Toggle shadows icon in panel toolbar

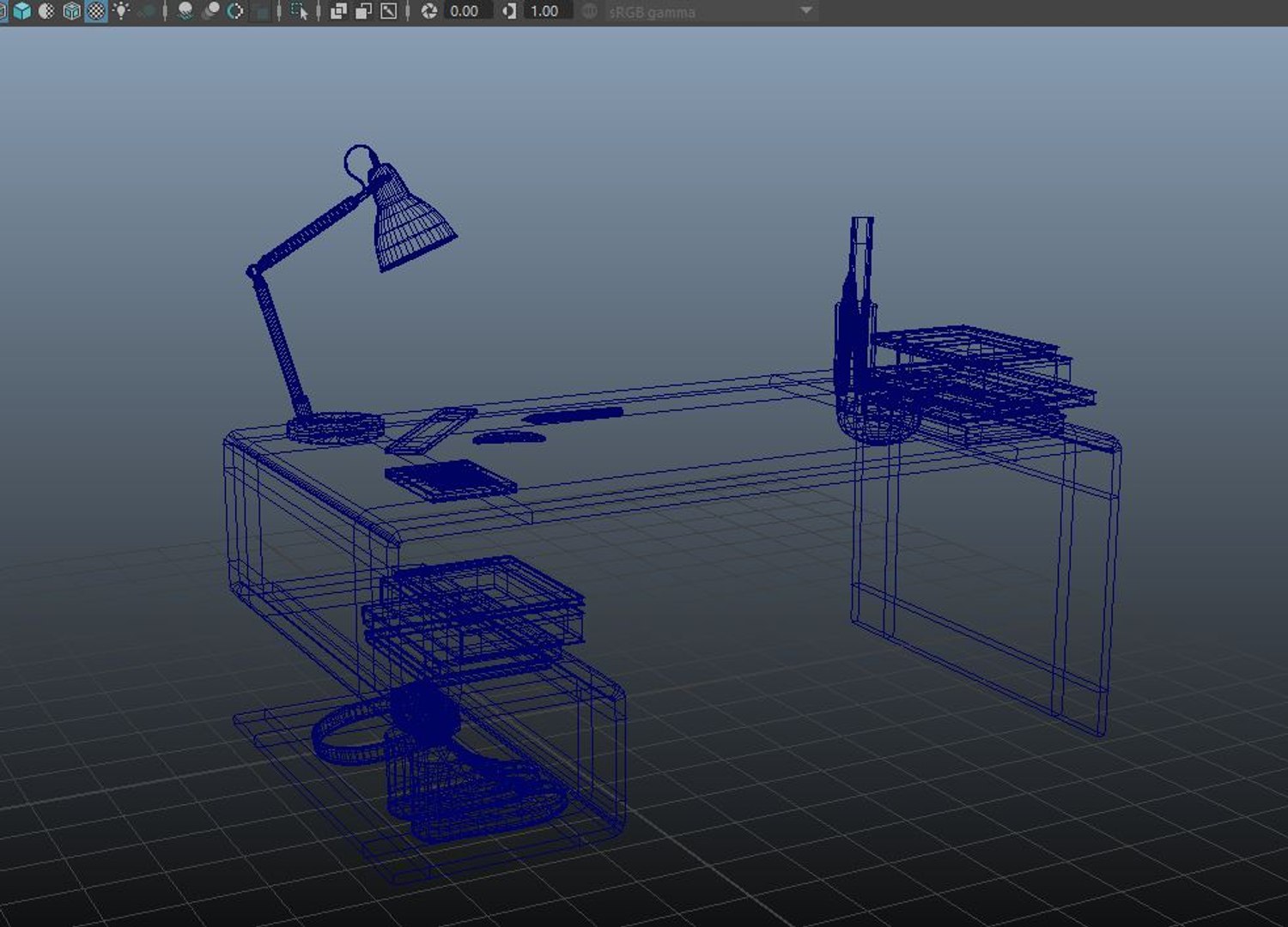click(x=147, y=11)
